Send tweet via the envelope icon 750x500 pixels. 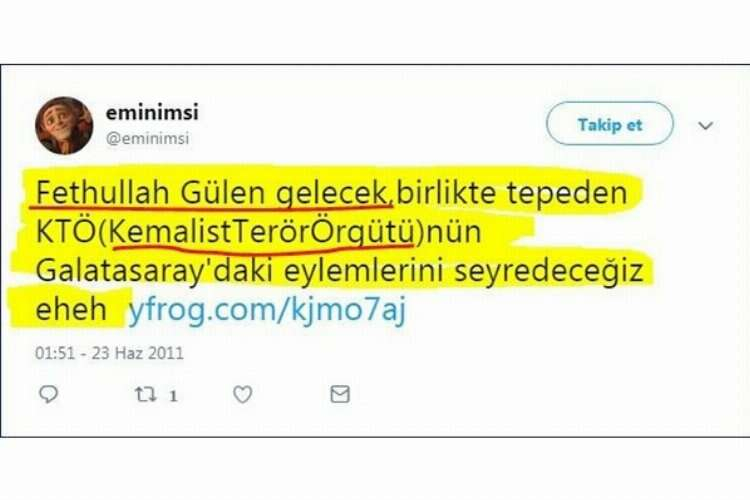340,394
